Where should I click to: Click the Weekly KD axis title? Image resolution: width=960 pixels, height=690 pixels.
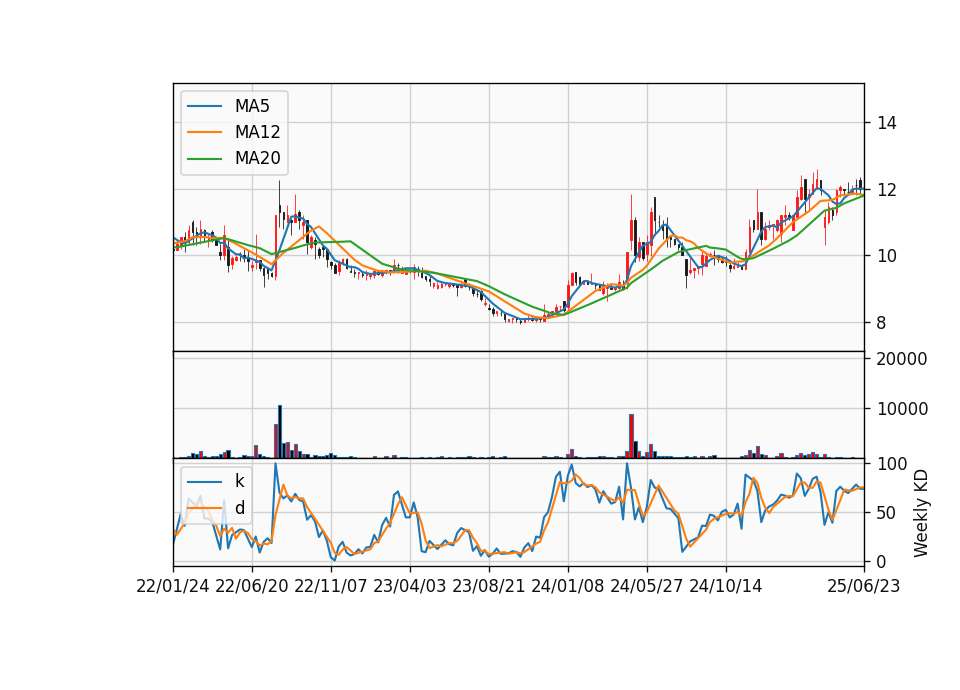pos(921,513)
